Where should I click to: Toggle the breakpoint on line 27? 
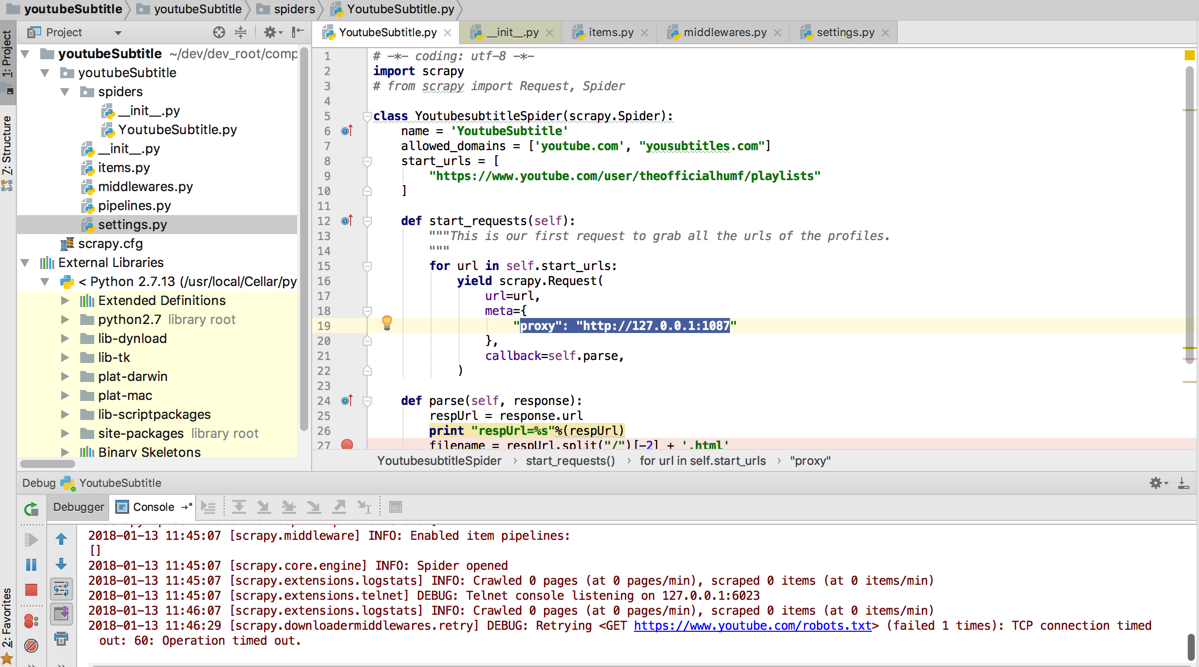[x=347, y=445]
